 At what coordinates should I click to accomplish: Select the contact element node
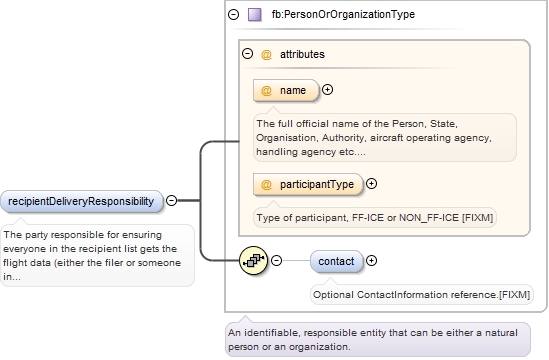click(336, 261)
